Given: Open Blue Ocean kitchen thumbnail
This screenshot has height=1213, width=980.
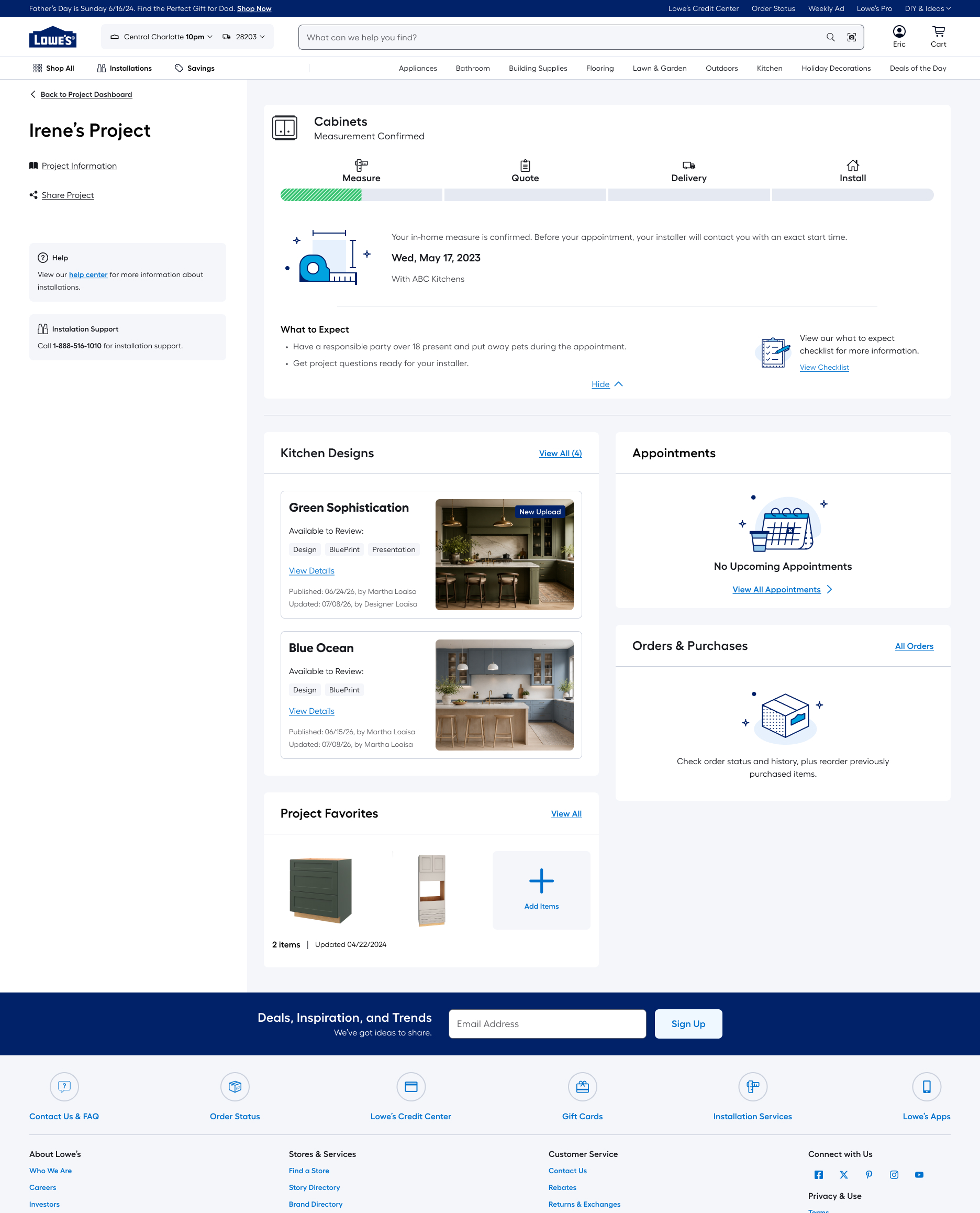Looking at the screenshot, I should click(x=504, y=695).
